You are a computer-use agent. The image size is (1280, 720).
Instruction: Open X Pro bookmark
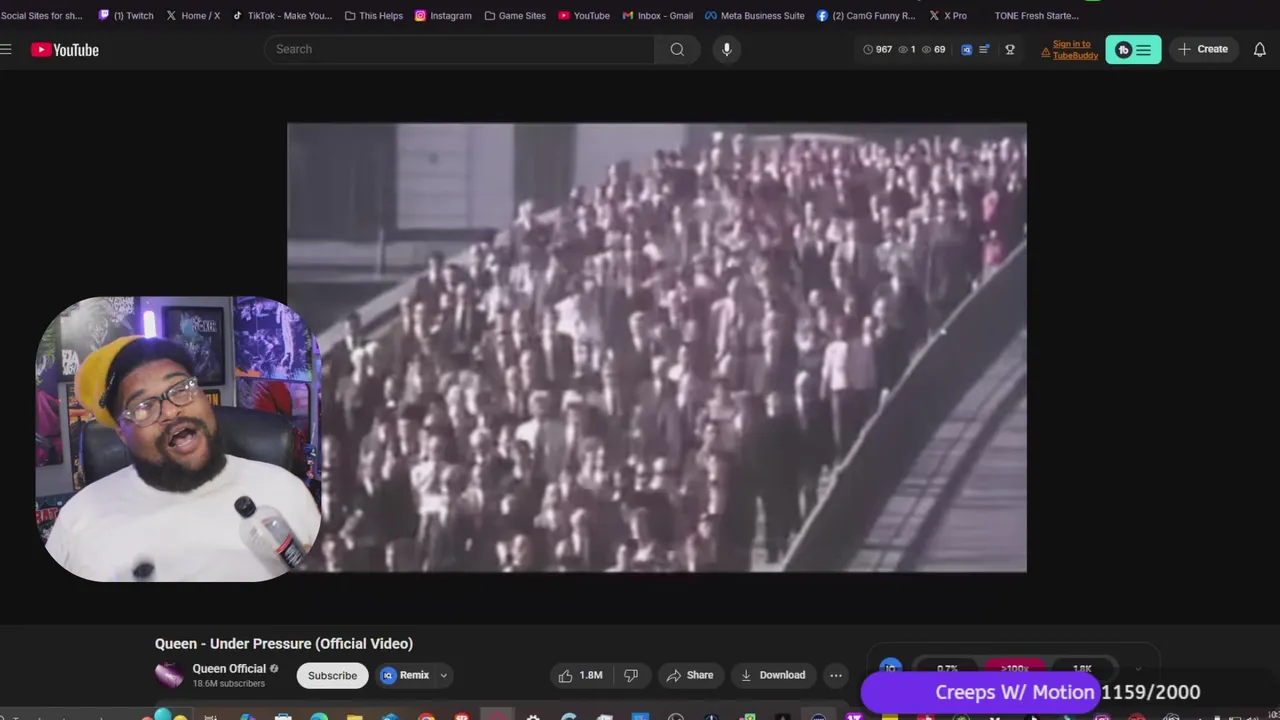point(948,15)
